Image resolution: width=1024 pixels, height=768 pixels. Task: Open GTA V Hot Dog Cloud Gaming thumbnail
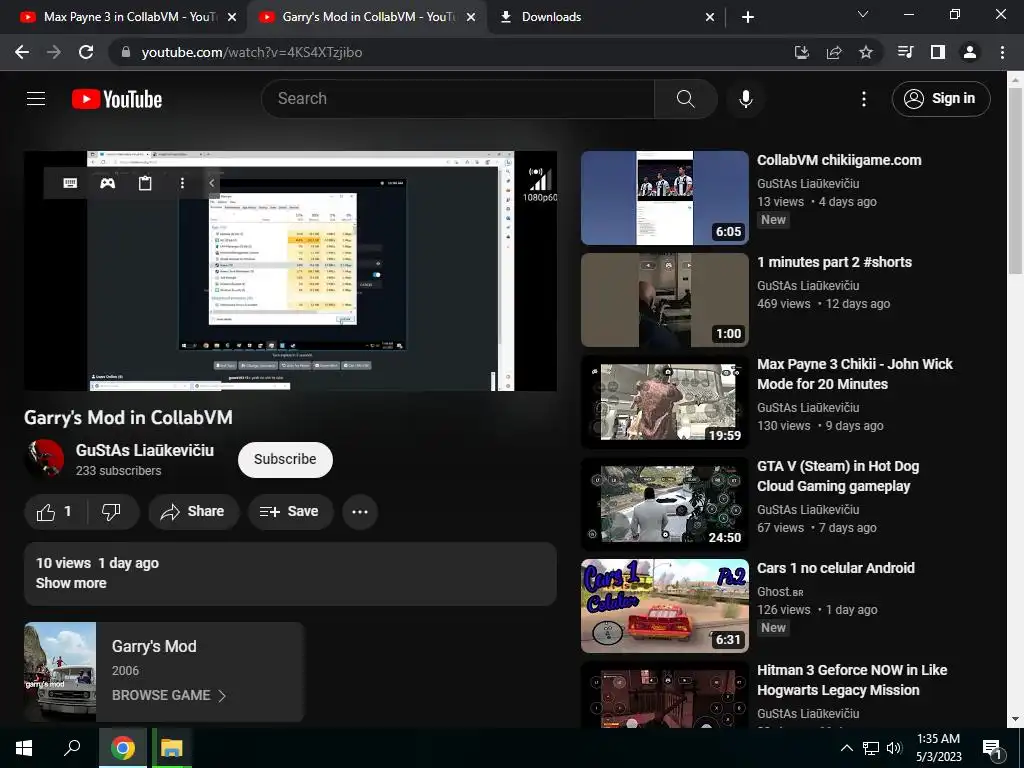pos(665,504)
